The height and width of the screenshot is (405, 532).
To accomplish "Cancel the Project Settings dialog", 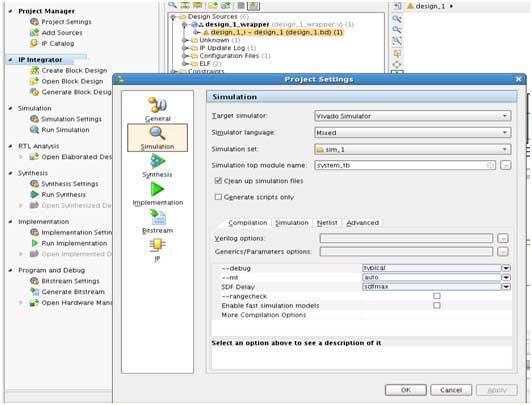I will click(x=451, y=390).
